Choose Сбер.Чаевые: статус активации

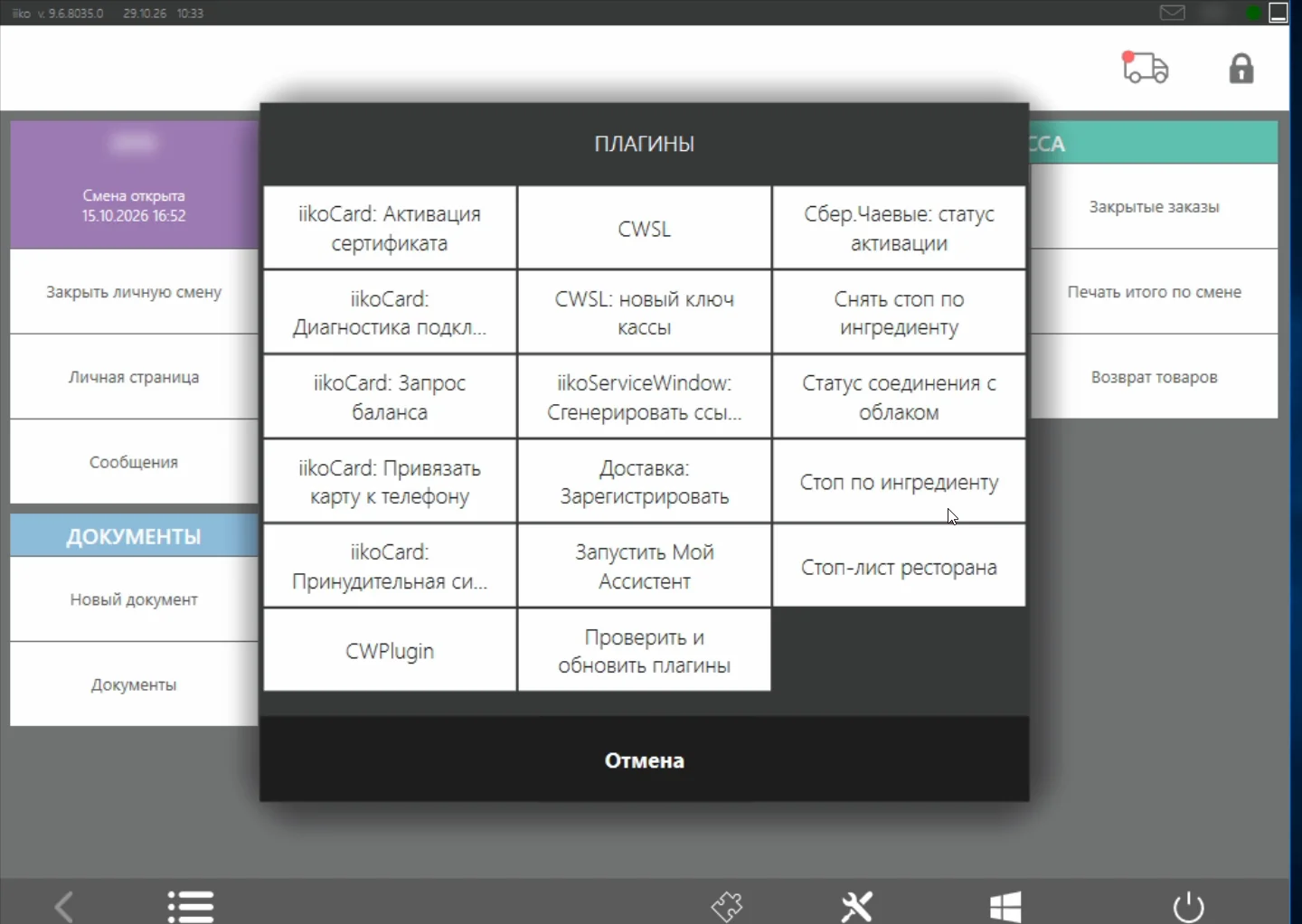(x=899, y=228)
